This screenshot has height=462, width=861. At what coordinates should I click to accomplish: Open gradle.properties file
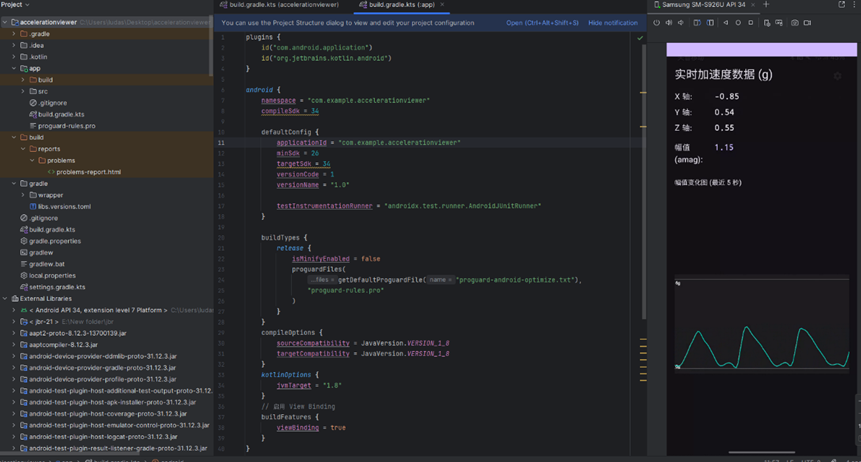point(51,241)
